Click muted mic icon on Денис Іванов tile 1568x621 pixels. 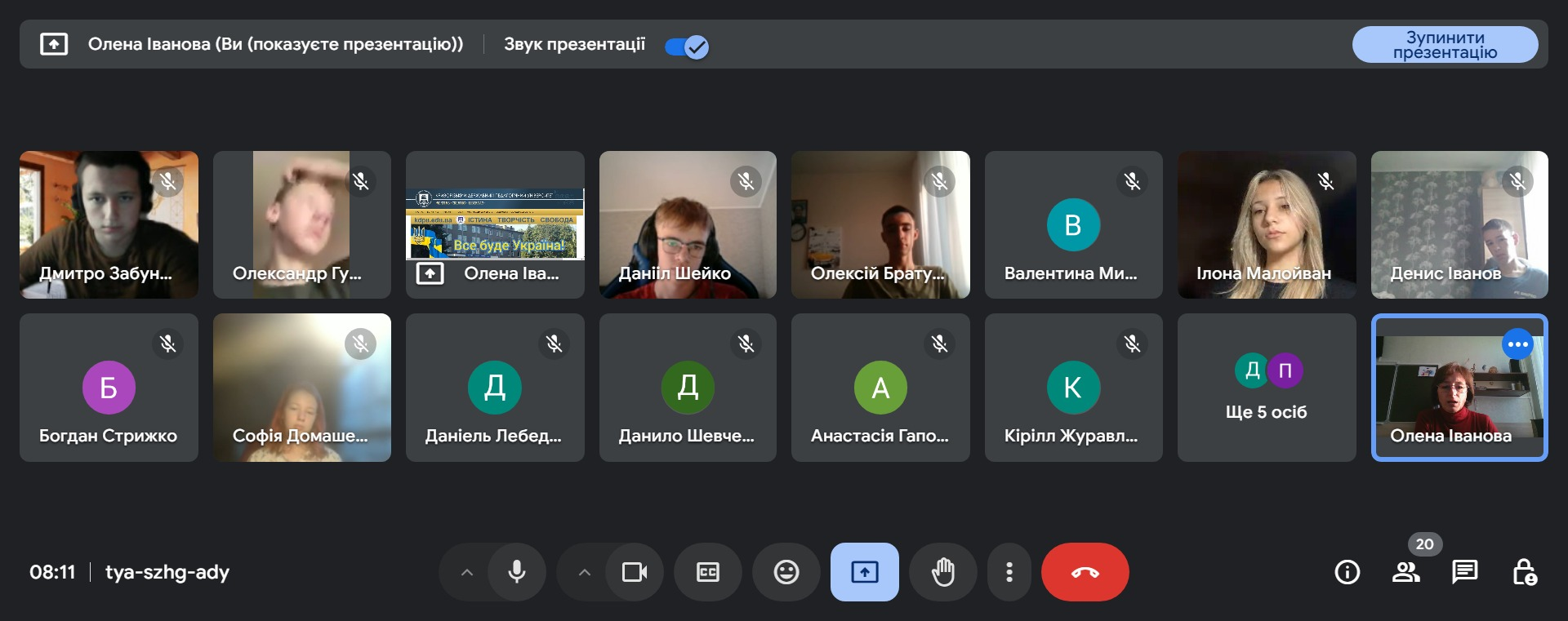tap(1517, 181)
